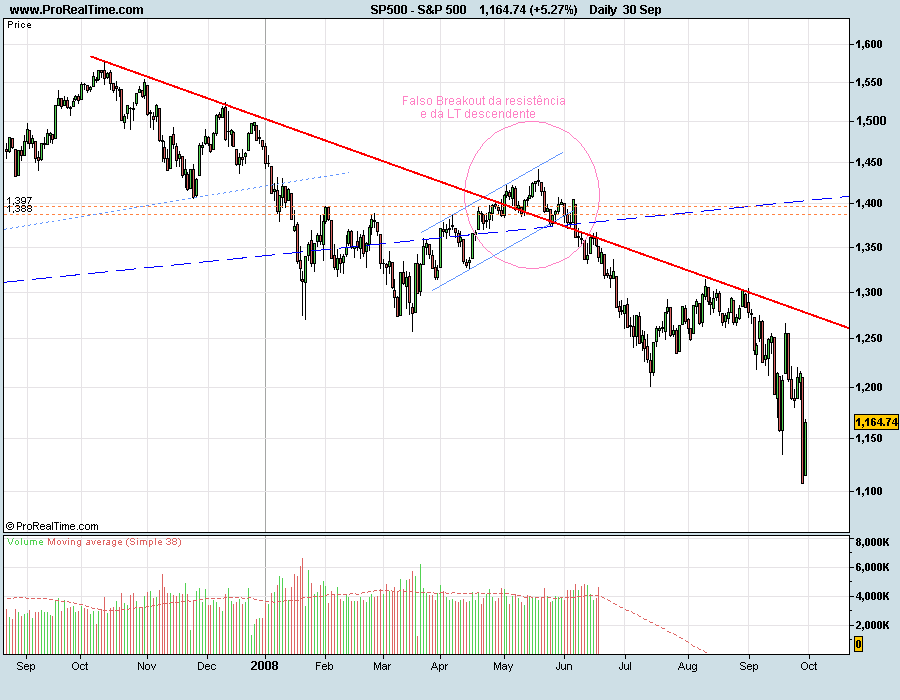Click the May label on time axis
Viewport: 900px width, 700px height.
503,667
